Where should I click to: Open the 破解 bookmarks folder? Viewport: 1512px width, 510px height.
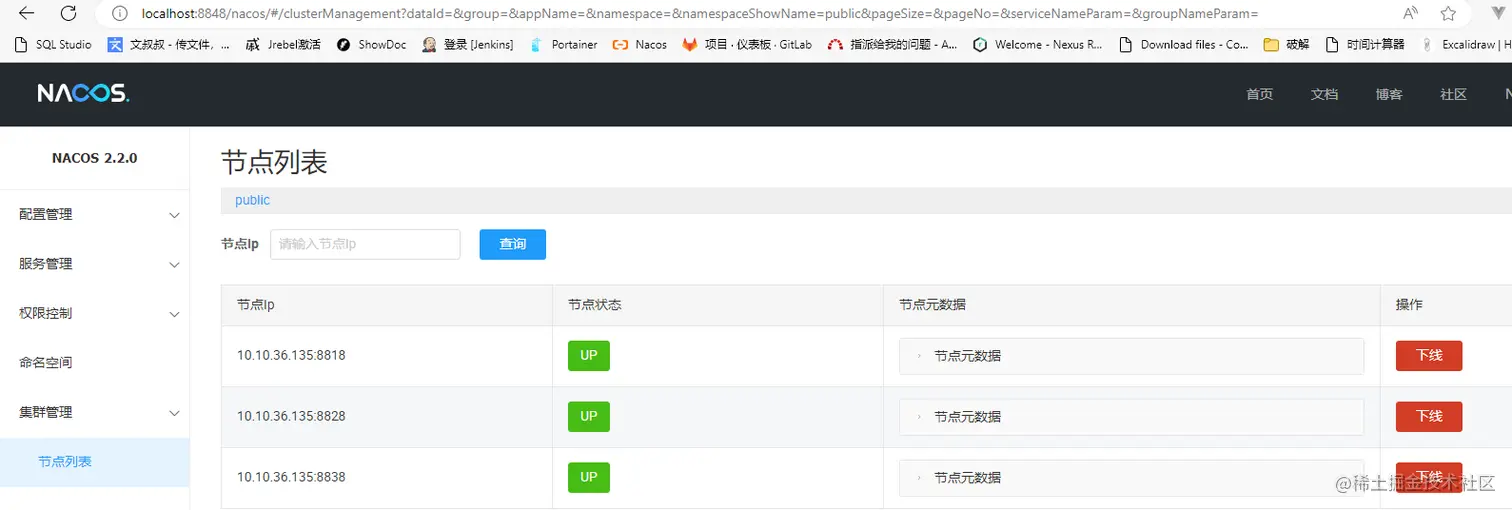(x=1287, y=45)
